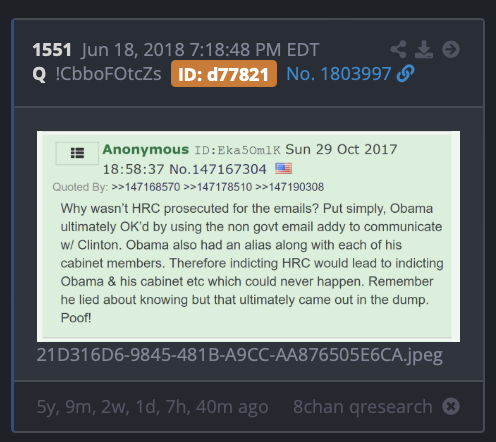Viewport: 496px width, 442px height.
Task: Click the Q author name
Action: click(x=39, y=74)
